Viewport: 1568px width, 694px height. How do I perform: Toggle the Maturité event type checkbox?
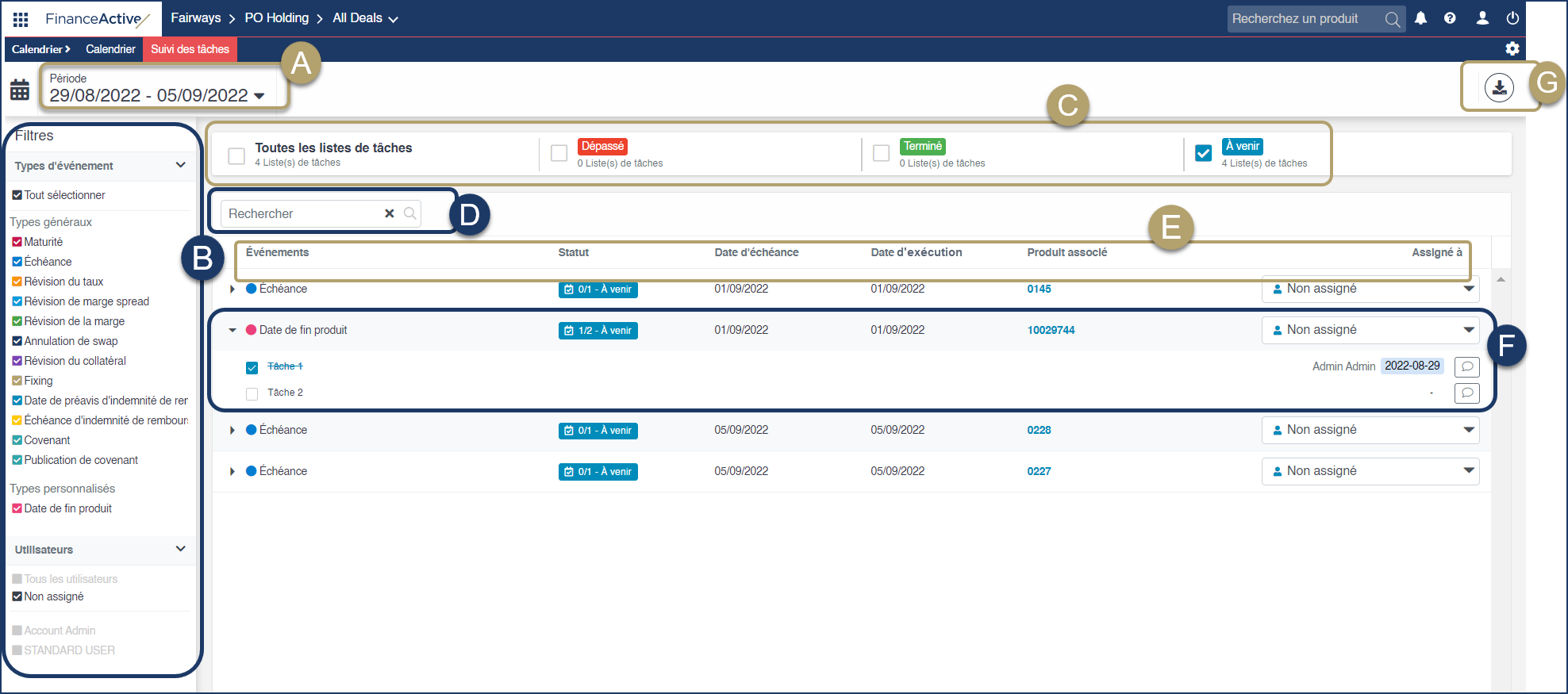pyautogui.click(x=17, y=242)
